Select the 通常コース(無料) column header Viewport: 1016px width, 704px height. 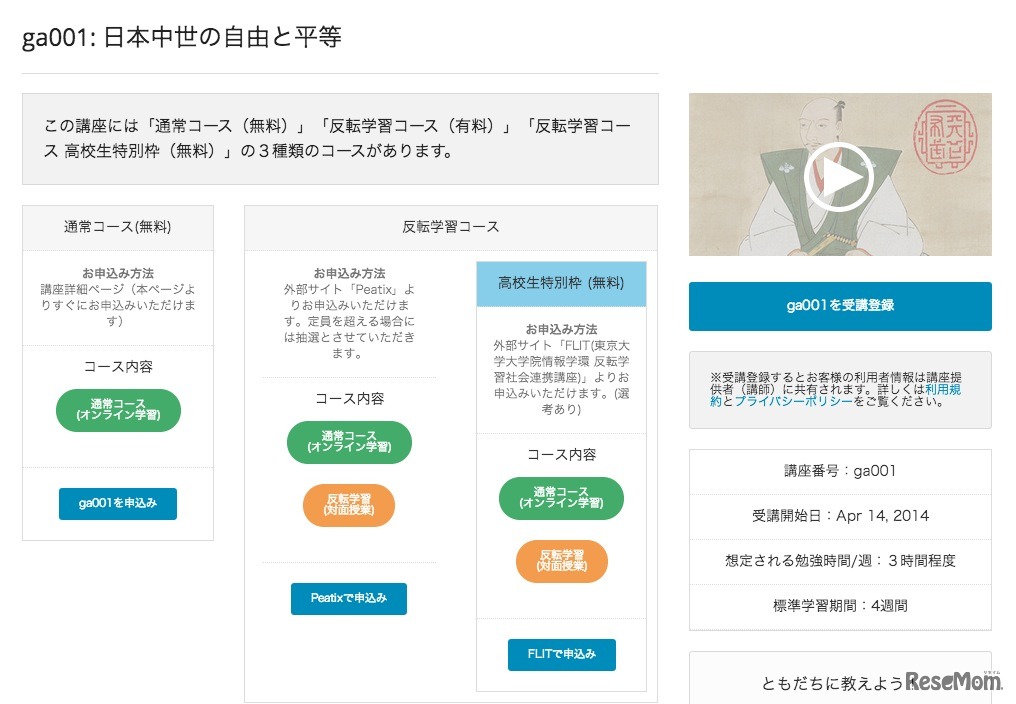point(117,227)
